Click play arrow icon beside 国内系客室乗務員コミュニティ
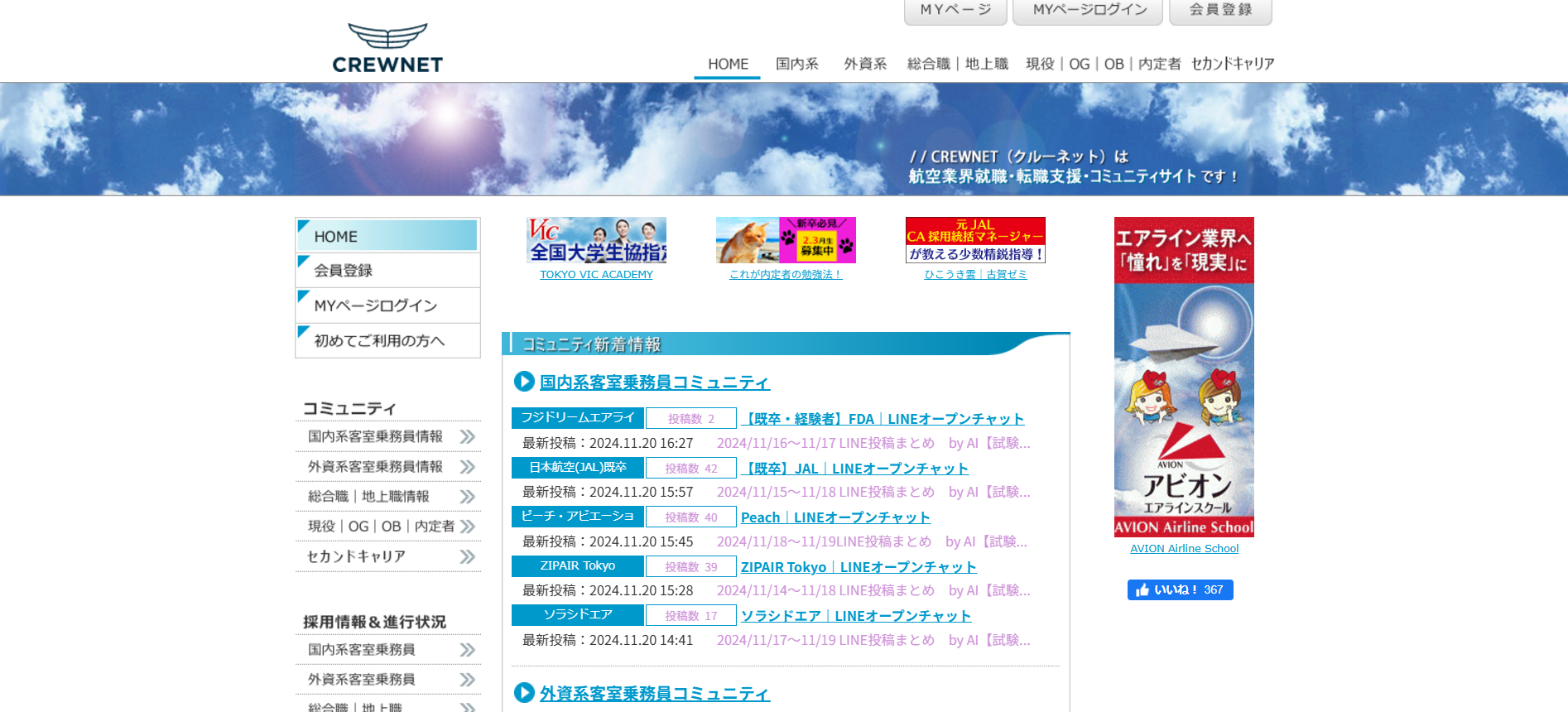The height and width of the screenshot is (712, 1568). tap(524, 382)
